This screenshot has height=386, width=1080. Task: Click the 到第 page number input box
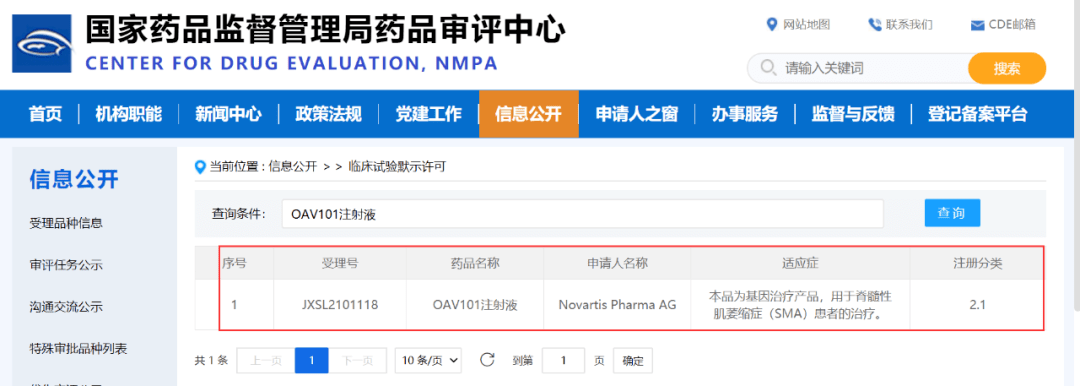pos(563,360)
